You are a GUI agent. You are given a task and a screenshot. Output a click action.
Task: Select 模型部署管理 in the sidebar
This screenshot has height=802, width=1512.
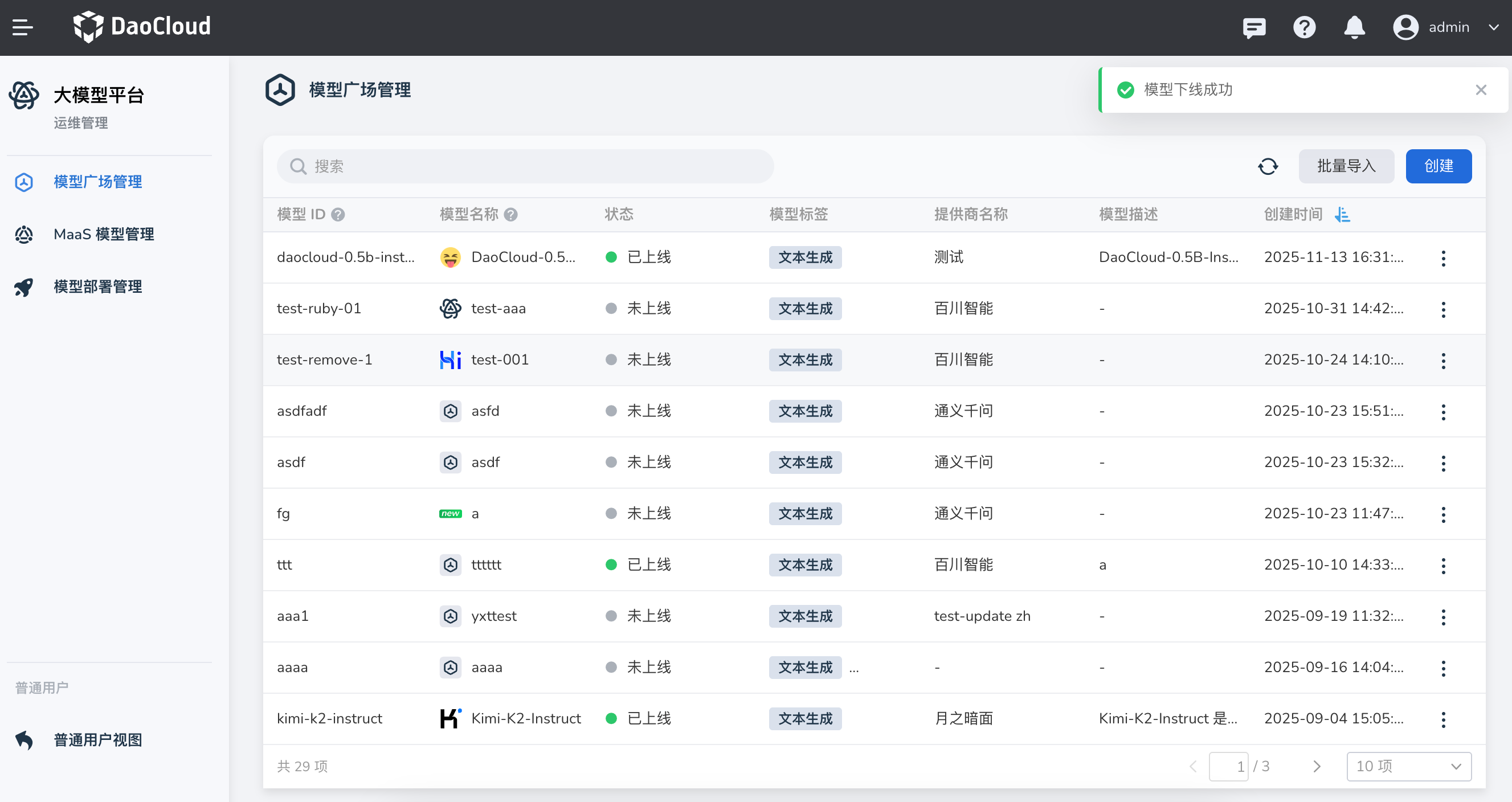coord(97,287)
